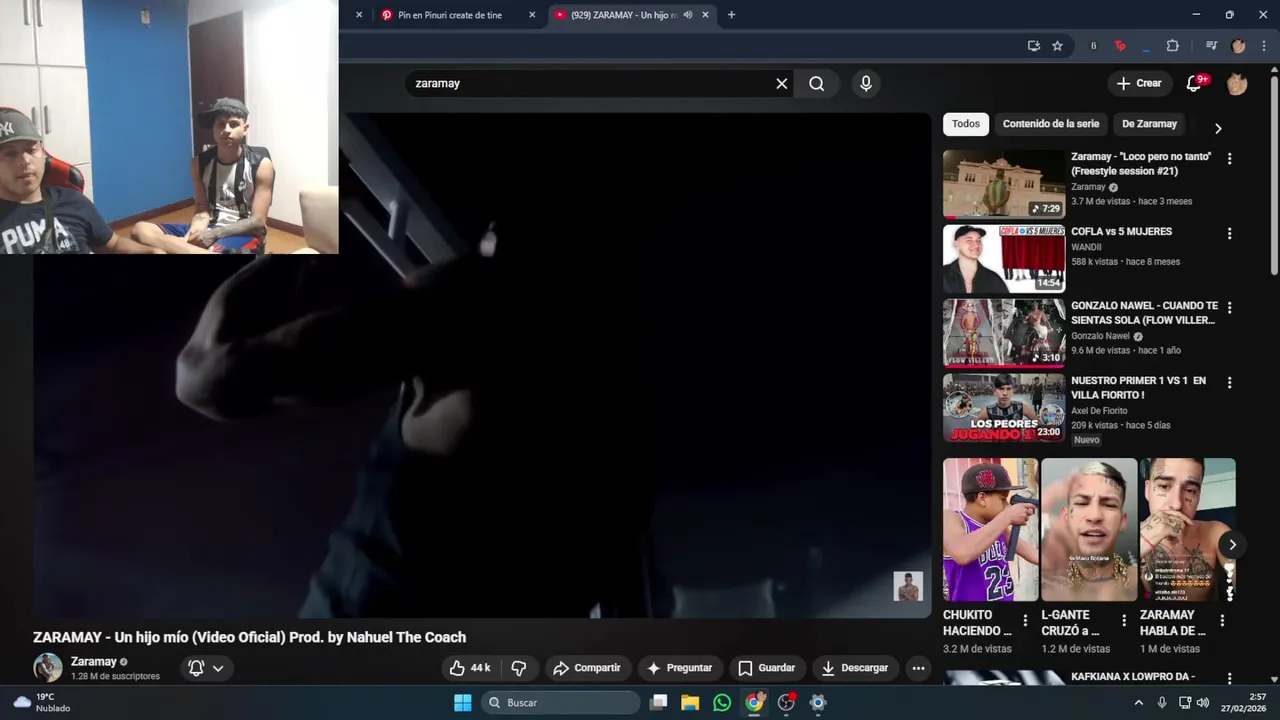1280x720 pixels.
Task: Open NUESTRO PRIMER 1 VS 1 thumbnail
Action: click(1004, 408)
